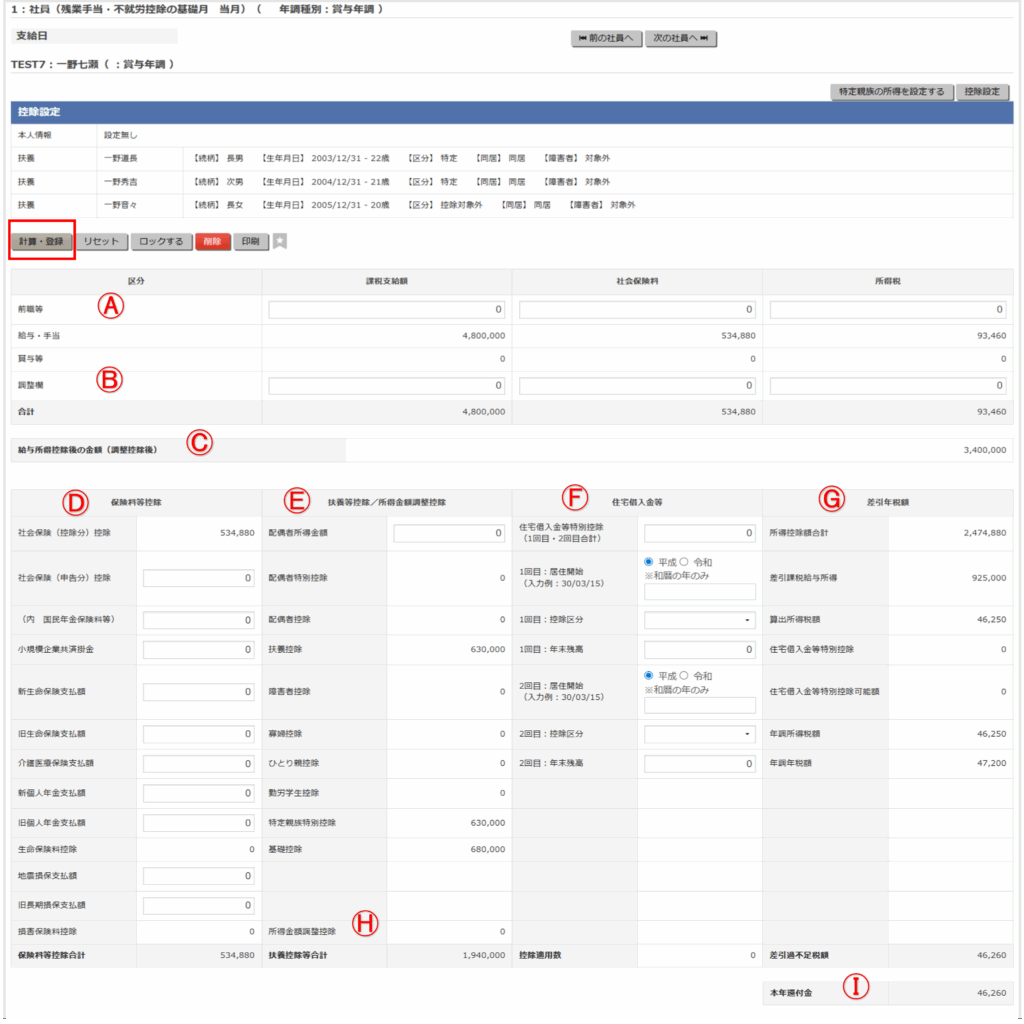
Task: Click the 配偶者所得金額 input field
Action: pos(449,534)
